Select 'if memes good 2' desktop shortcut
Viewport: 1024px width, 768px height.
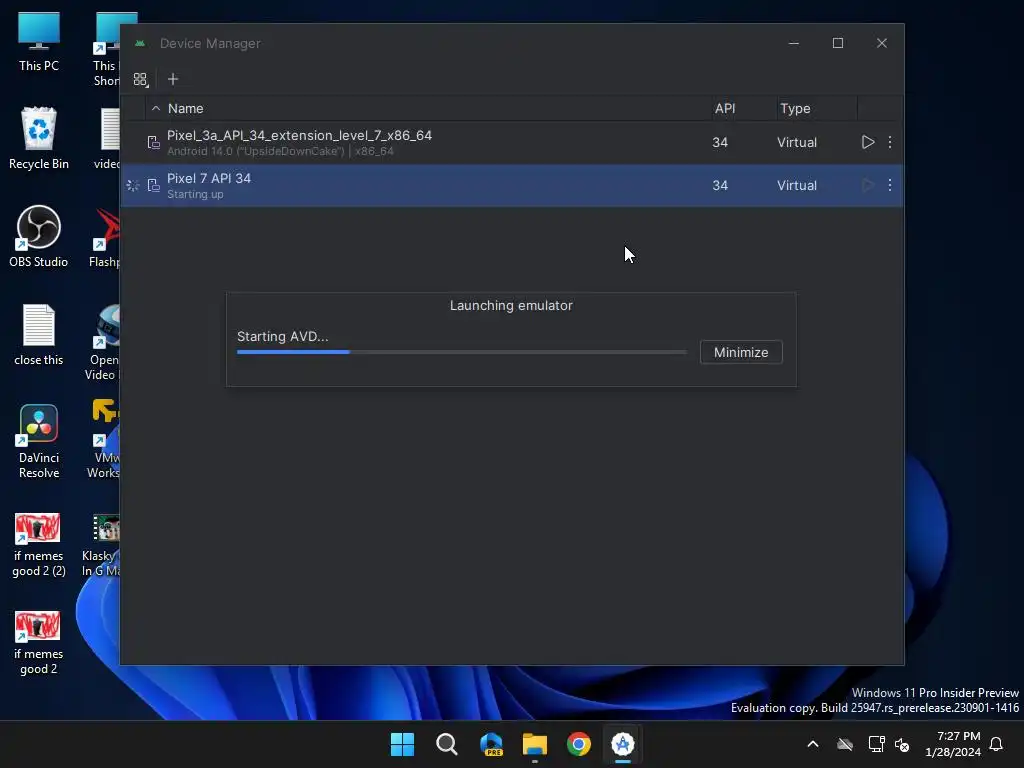pos(39,643)
